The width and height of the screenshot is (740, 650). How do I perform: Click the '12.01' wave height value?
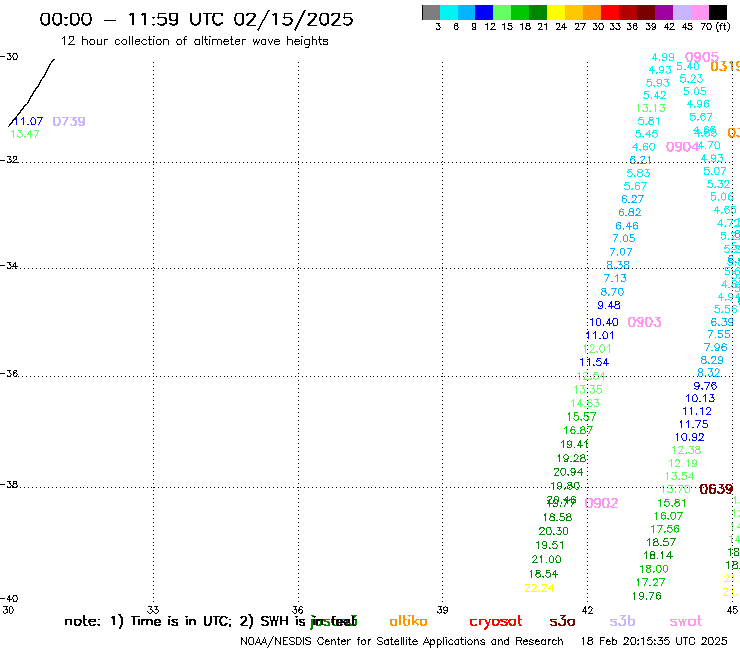point(597,349)
